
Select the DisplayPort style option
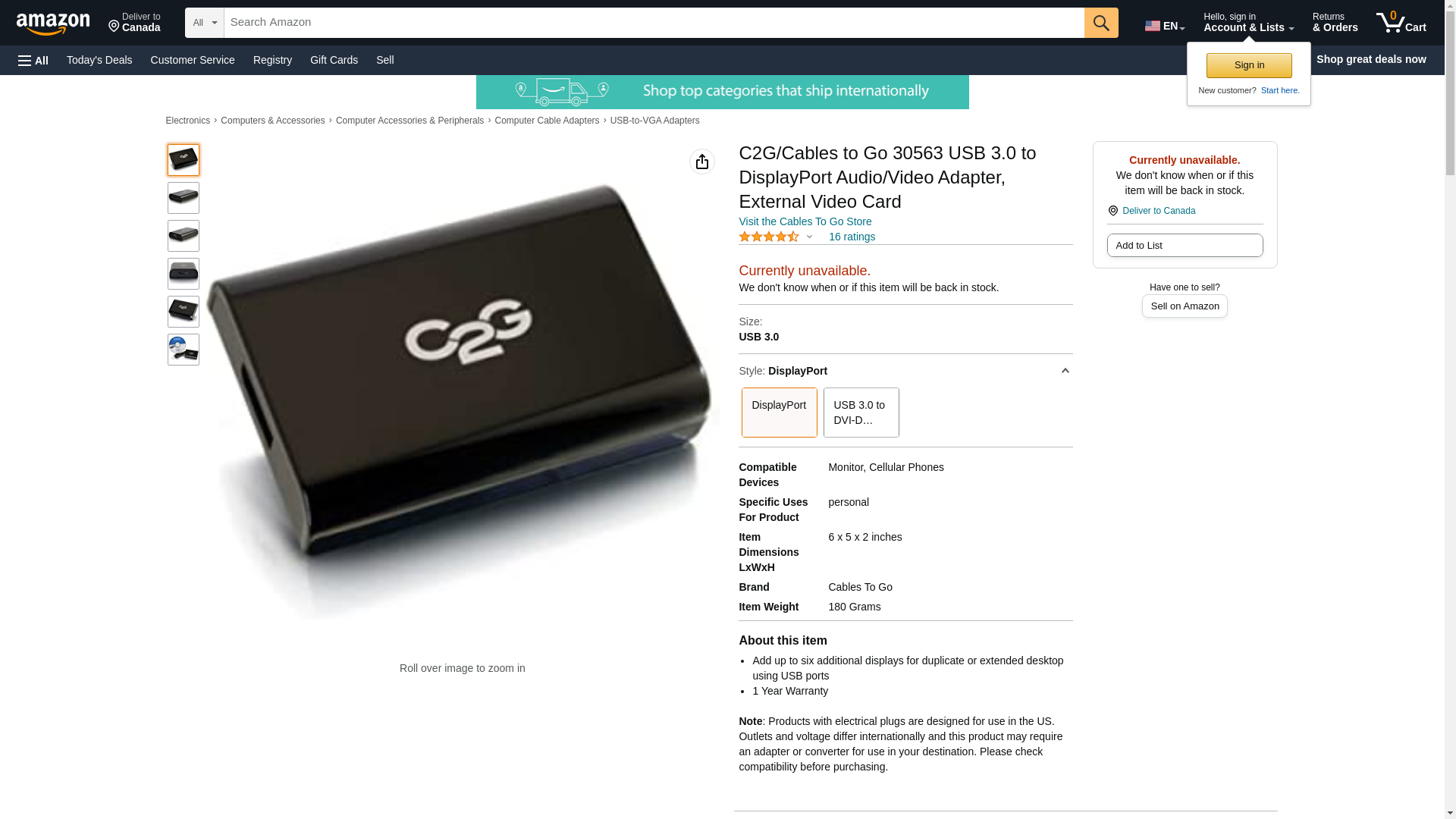click(779, 413)
